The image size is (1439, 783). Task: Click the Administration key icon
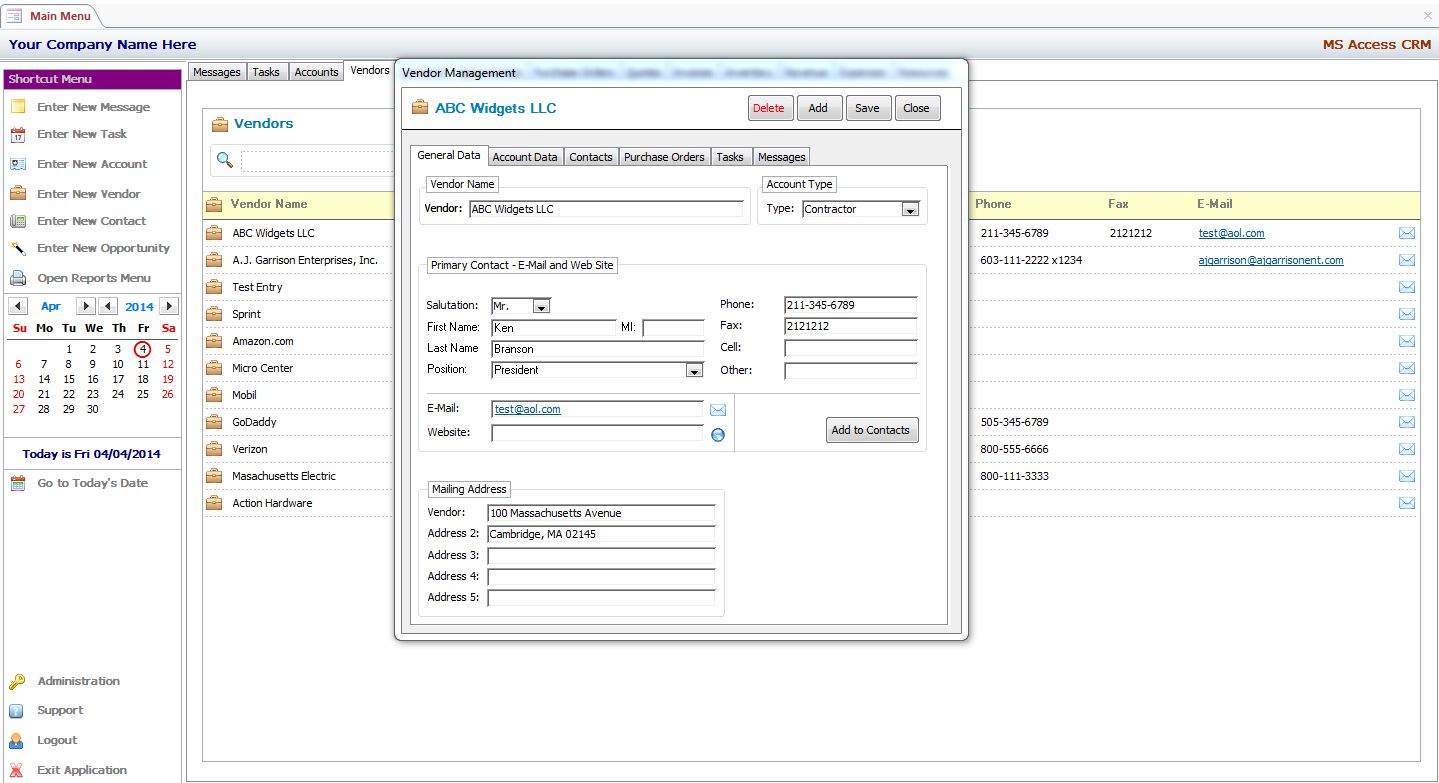click(x=17, y=682)
